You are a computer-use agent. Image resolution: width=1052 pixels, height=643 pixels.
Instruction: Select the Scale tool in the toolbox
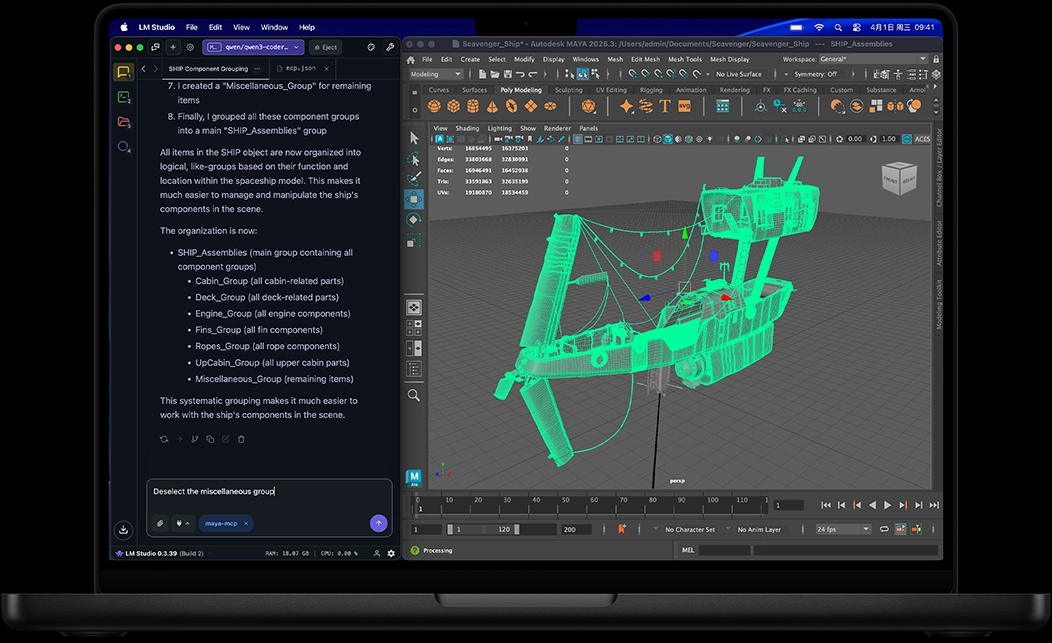point(414,240)
